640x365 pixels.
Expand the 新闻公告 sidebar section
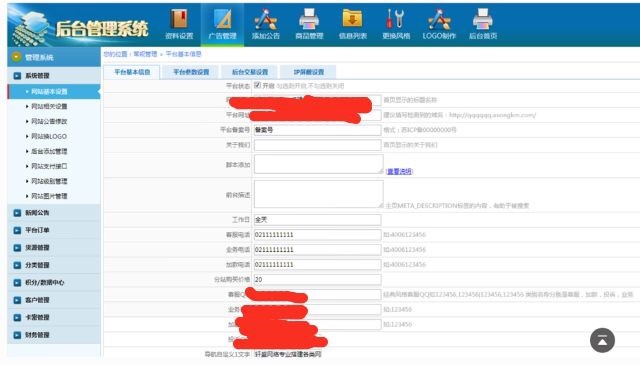click(x=54, y=213)
